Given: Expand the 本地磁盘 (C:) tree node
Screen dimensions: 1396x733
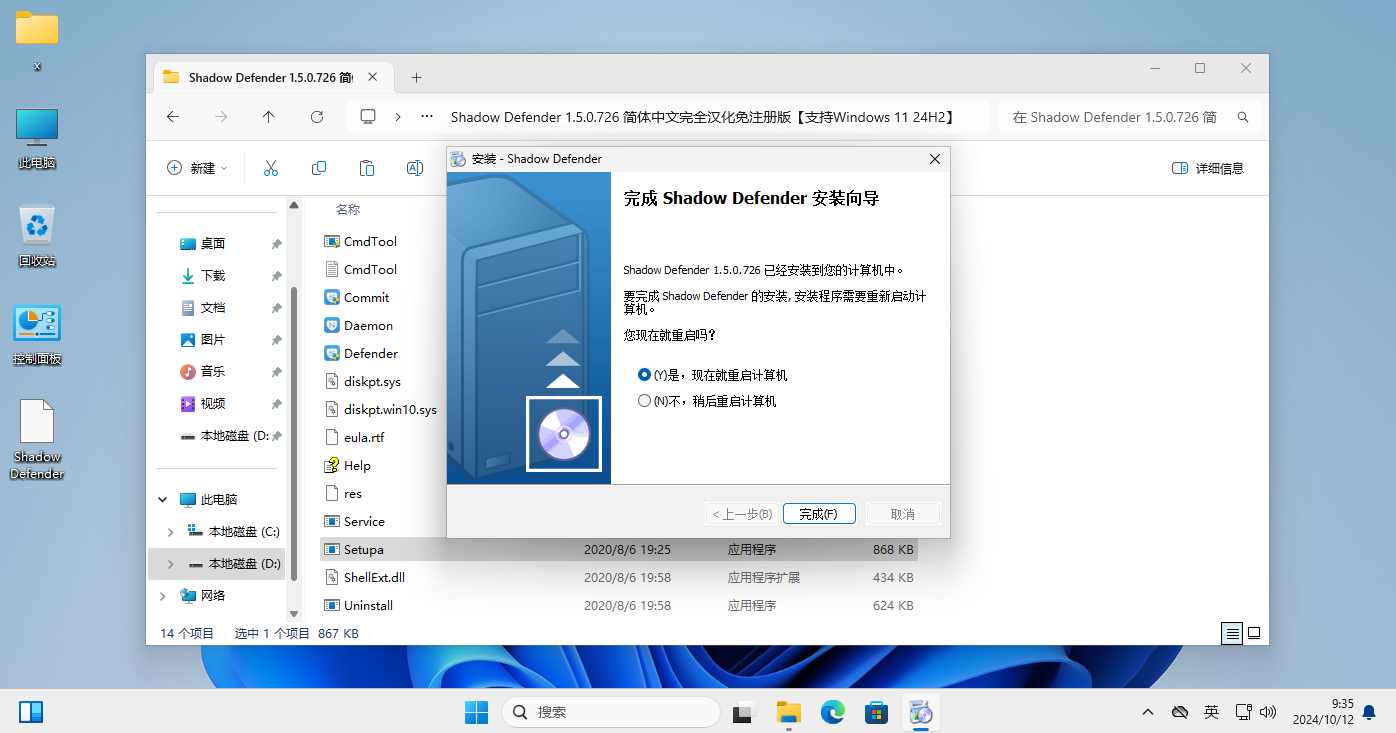Looking at the screenshot, I should tap(170, 531).
